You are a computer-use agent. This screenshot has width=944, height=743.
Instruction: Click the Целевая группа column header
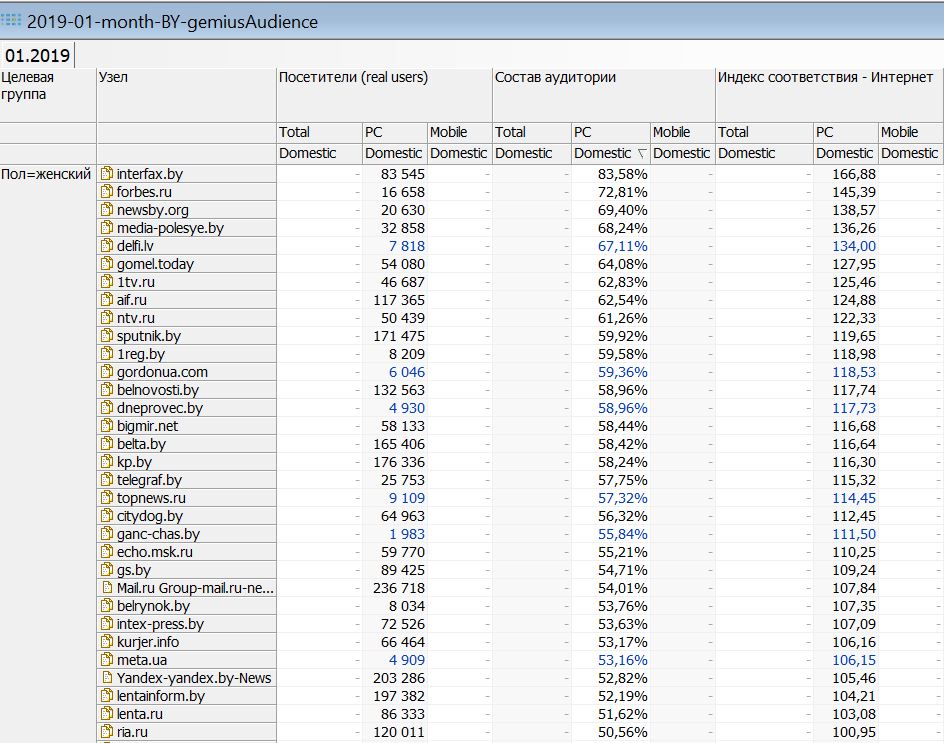click(28, 85)
